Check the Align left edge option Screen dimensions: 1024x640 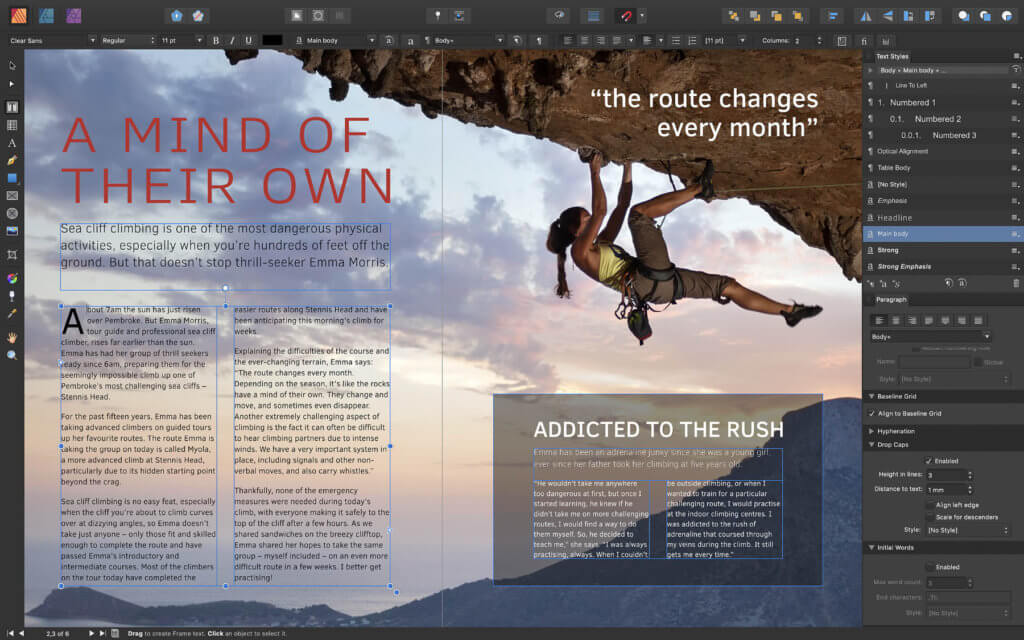929,505
